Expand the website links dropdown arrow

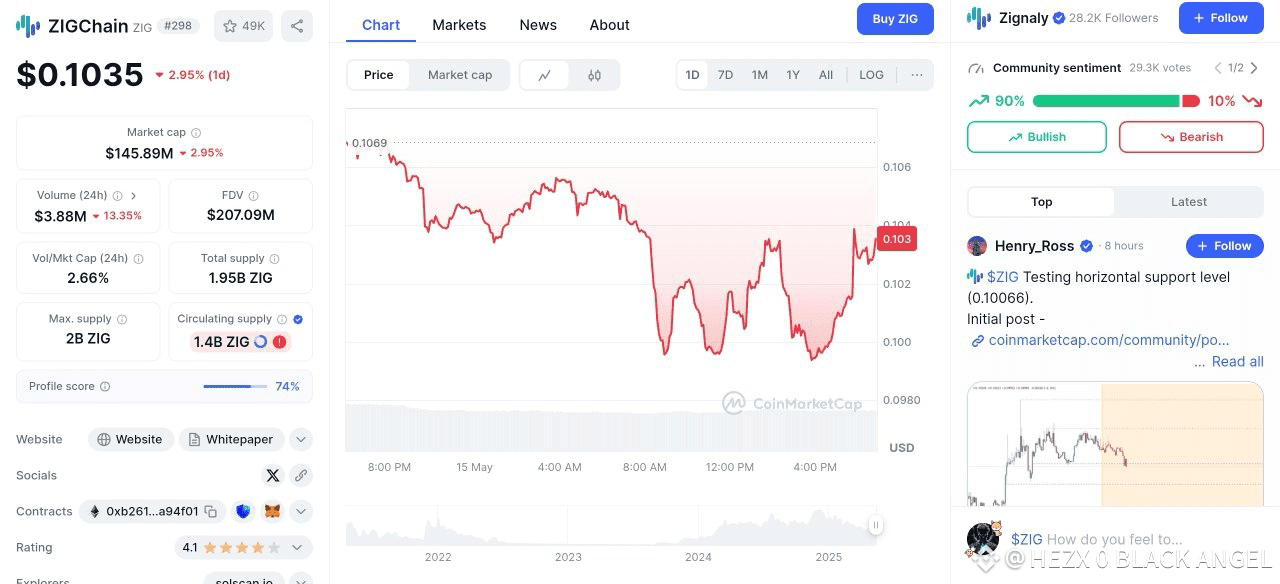pos(301,439)
